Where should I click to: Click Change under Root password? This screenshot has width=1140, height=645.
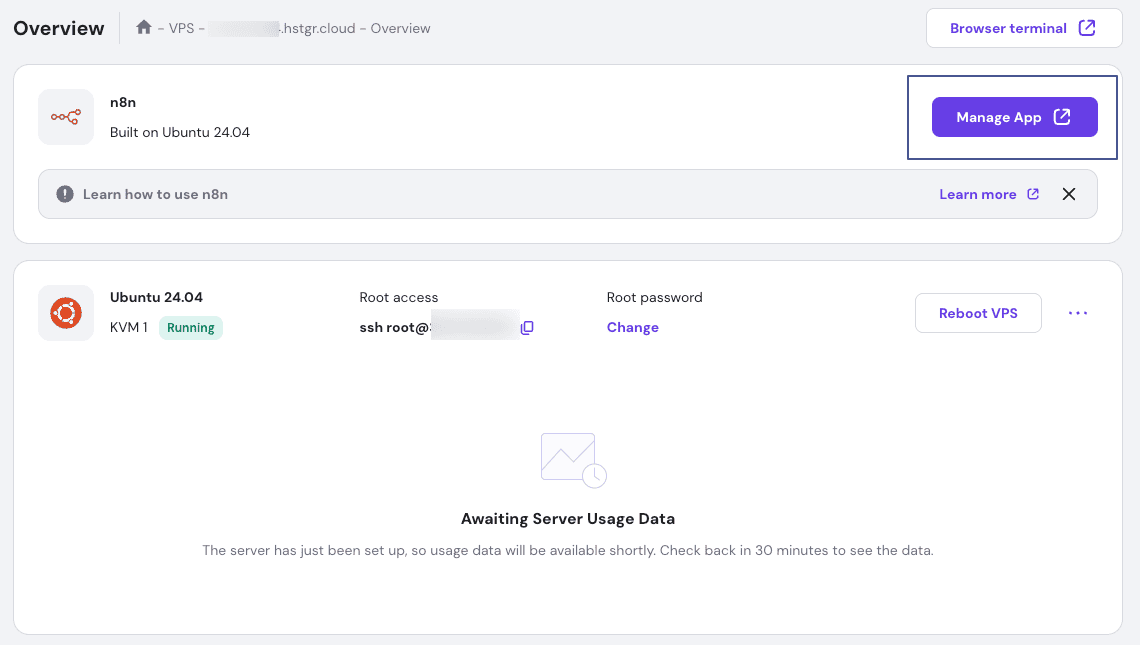pyautogui.click(x=632, y=327)
